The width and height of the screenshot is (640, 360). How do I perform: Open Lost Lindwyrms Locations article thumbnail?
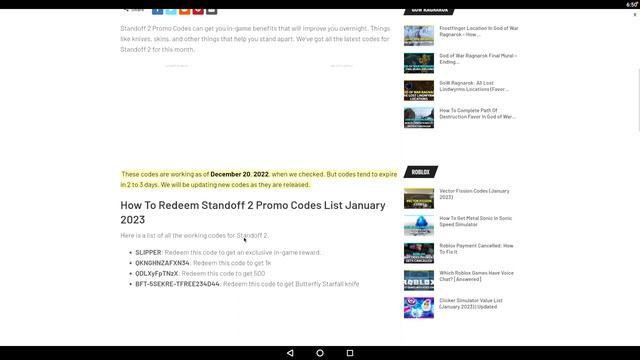tap(419, 90)
